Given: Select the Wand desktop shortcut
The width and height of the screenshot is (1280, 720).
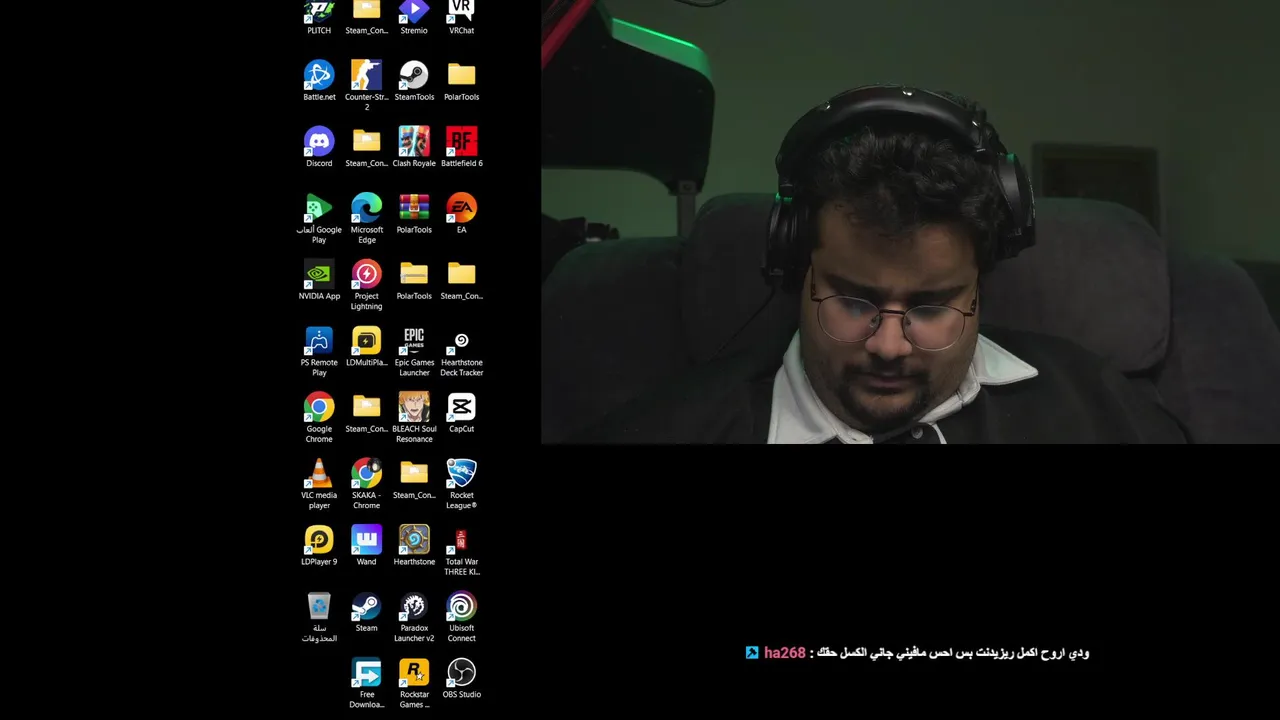Looking at the screenshot, I should pos(366,545).
